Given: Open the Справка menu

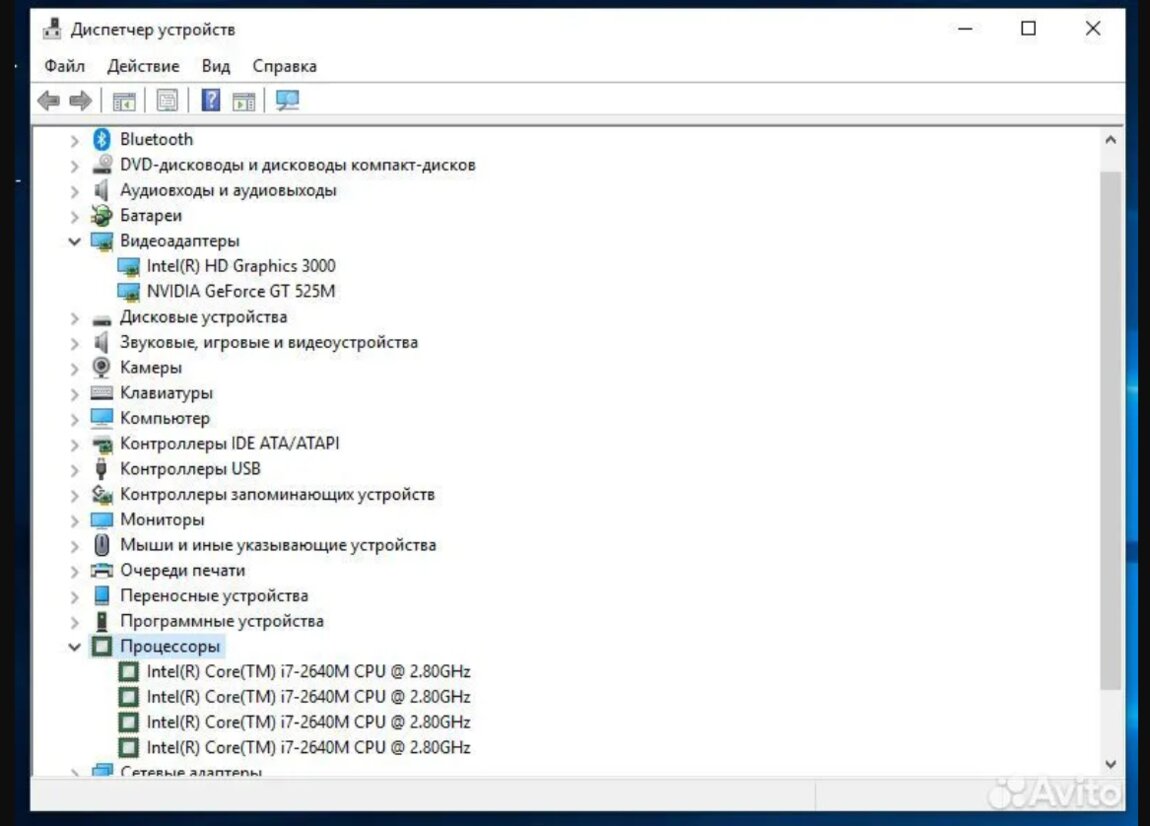Looking at the screenshot, I should [x=284, y=66].
